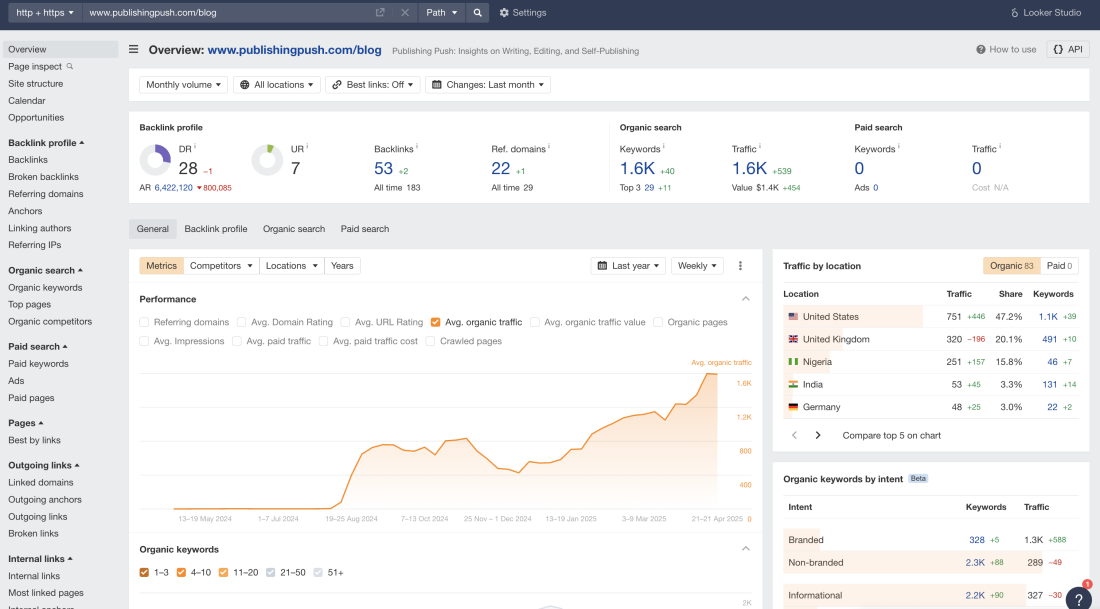
Task: Open the Monthly volume dropdown
Action: point(184,85)
